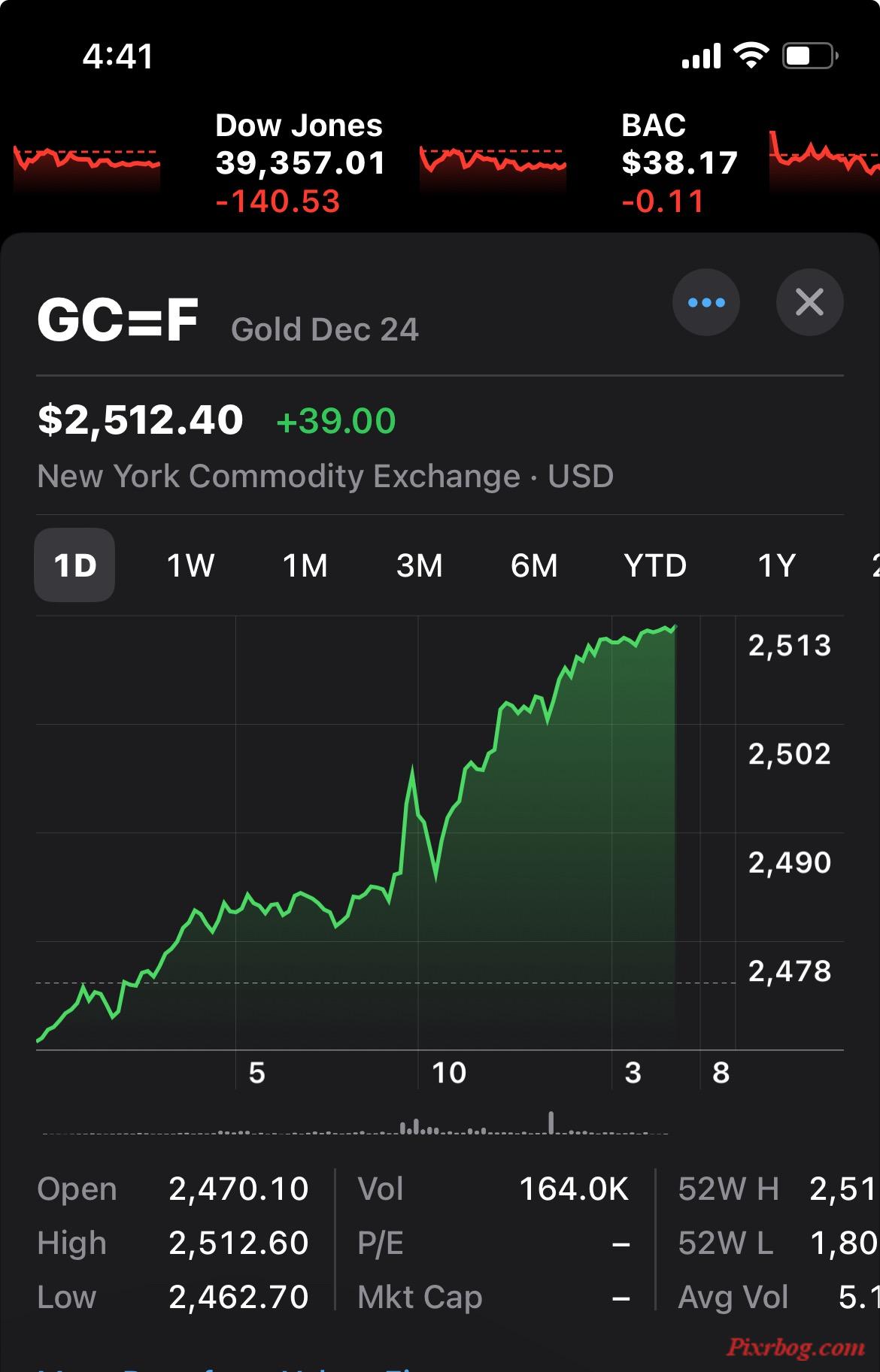Tap the BAC ticker price $38.17
This screenshot has height=1372, width=880.
point(679,163)
